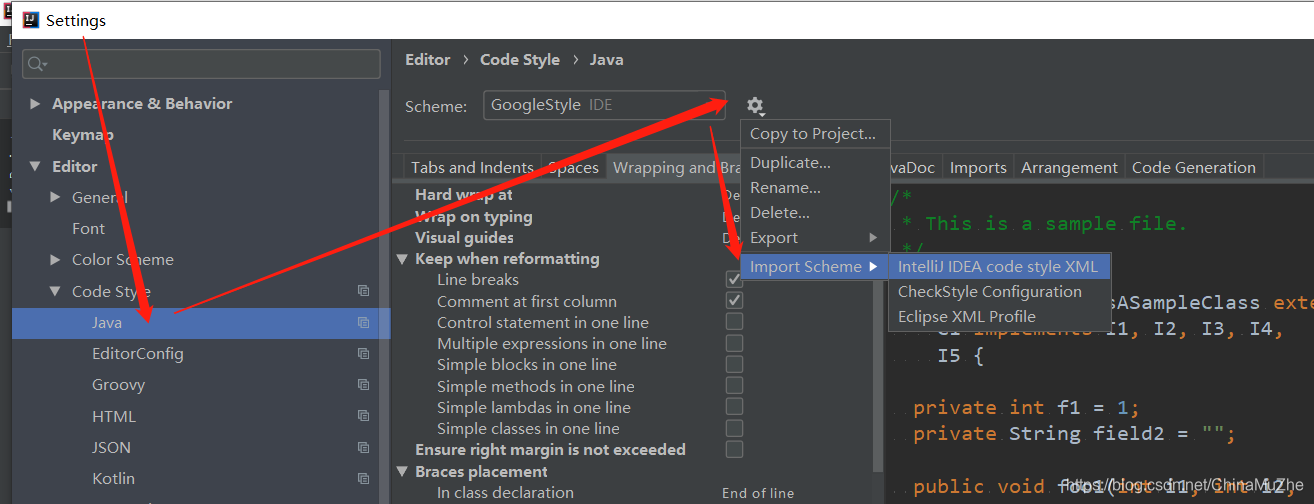Select CheckStyle Configuration import option

pos(999,292)
